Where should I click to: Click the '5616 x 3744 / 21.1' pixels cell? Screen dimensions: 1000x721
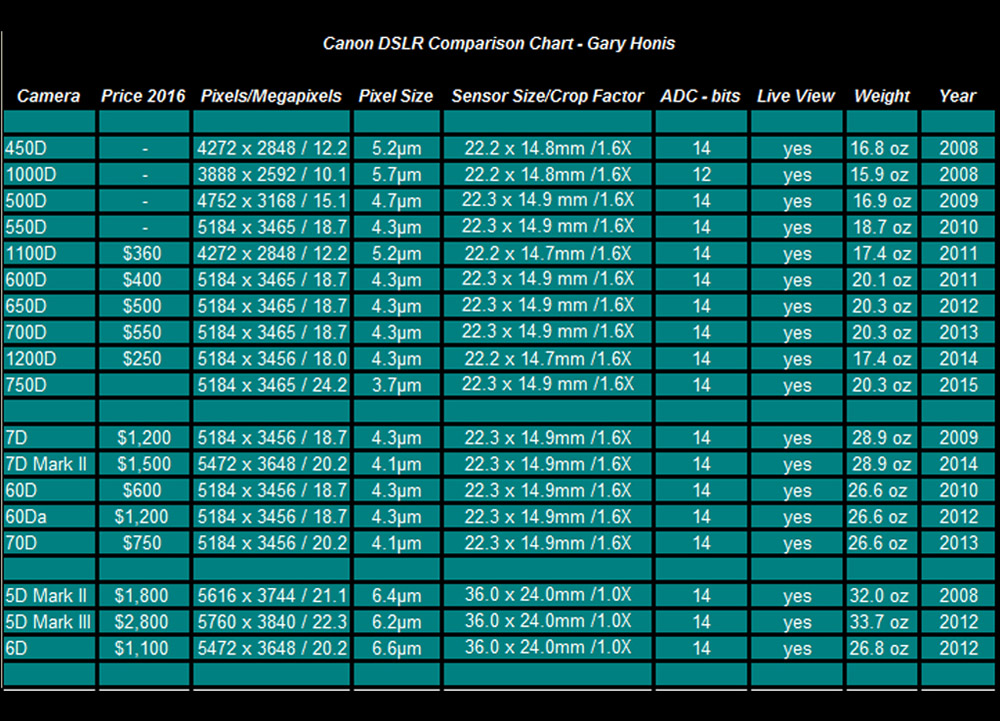coord(272,595)
